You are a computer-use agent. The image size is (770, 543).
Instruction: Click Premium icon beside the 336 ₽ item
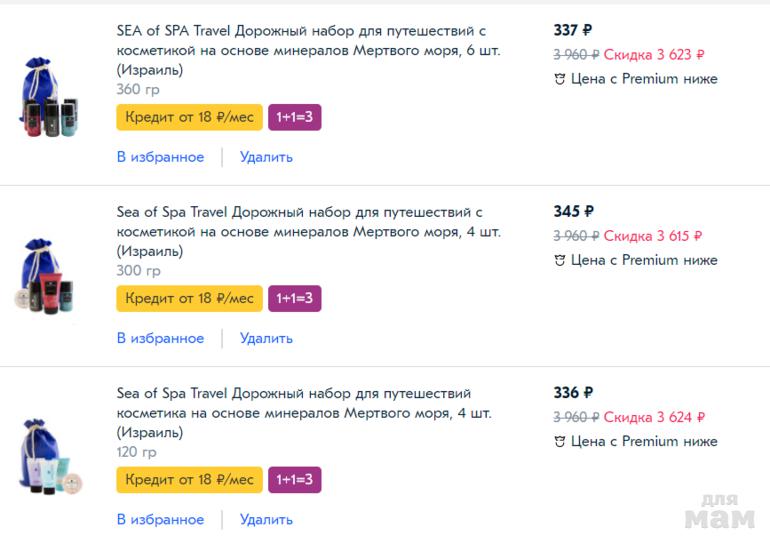[x=560, y=441]
